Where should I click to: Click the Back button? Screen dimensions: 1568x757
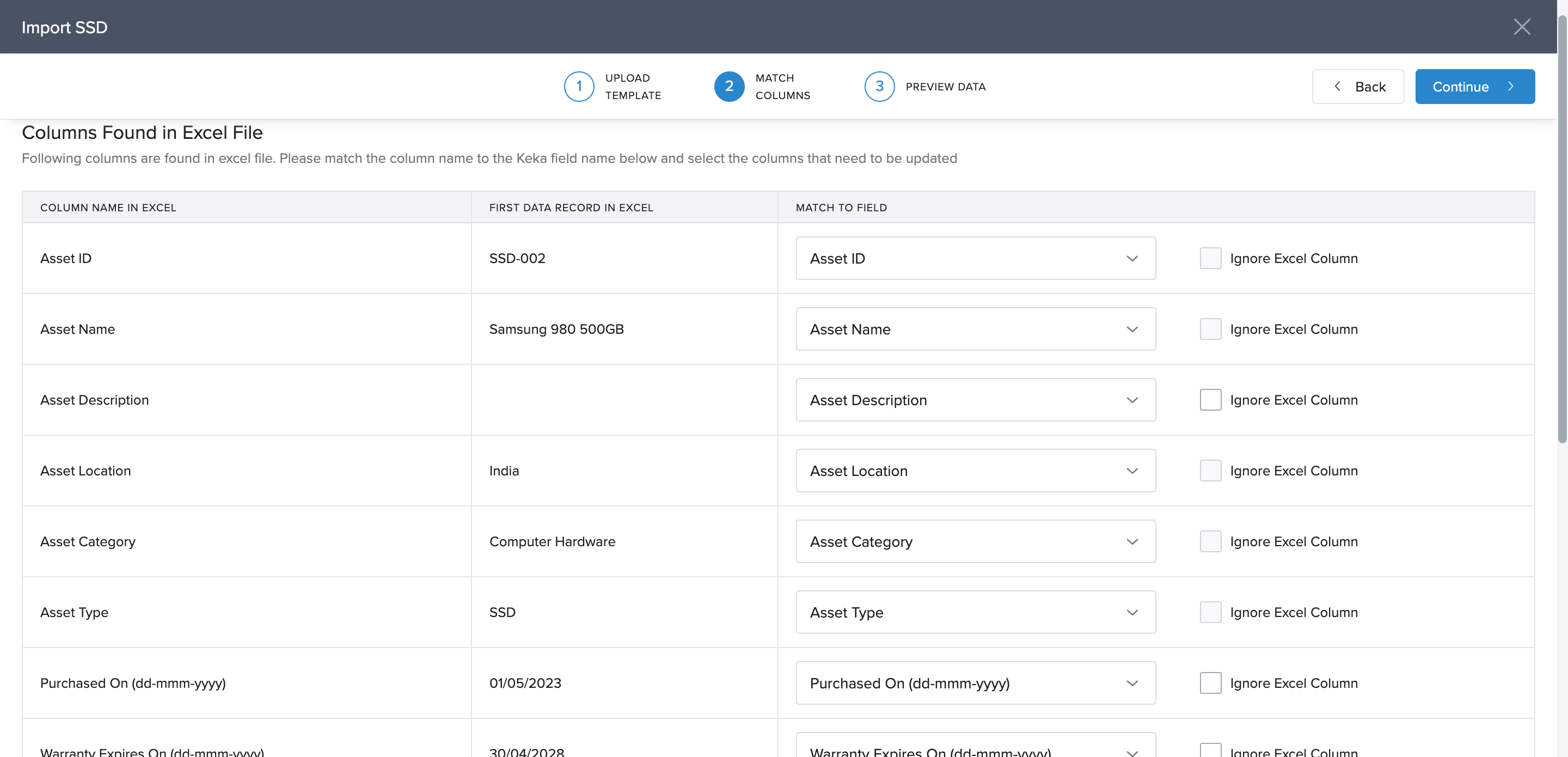point(1357,87)
